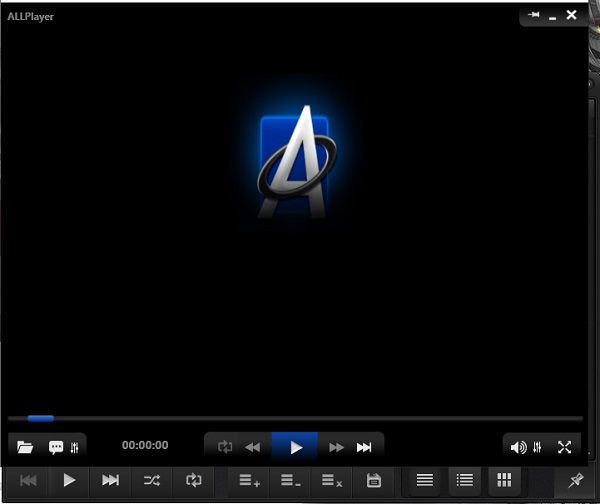
Task: Switch playlist to grid thumbnails view
Action: (x=504, y=480)
